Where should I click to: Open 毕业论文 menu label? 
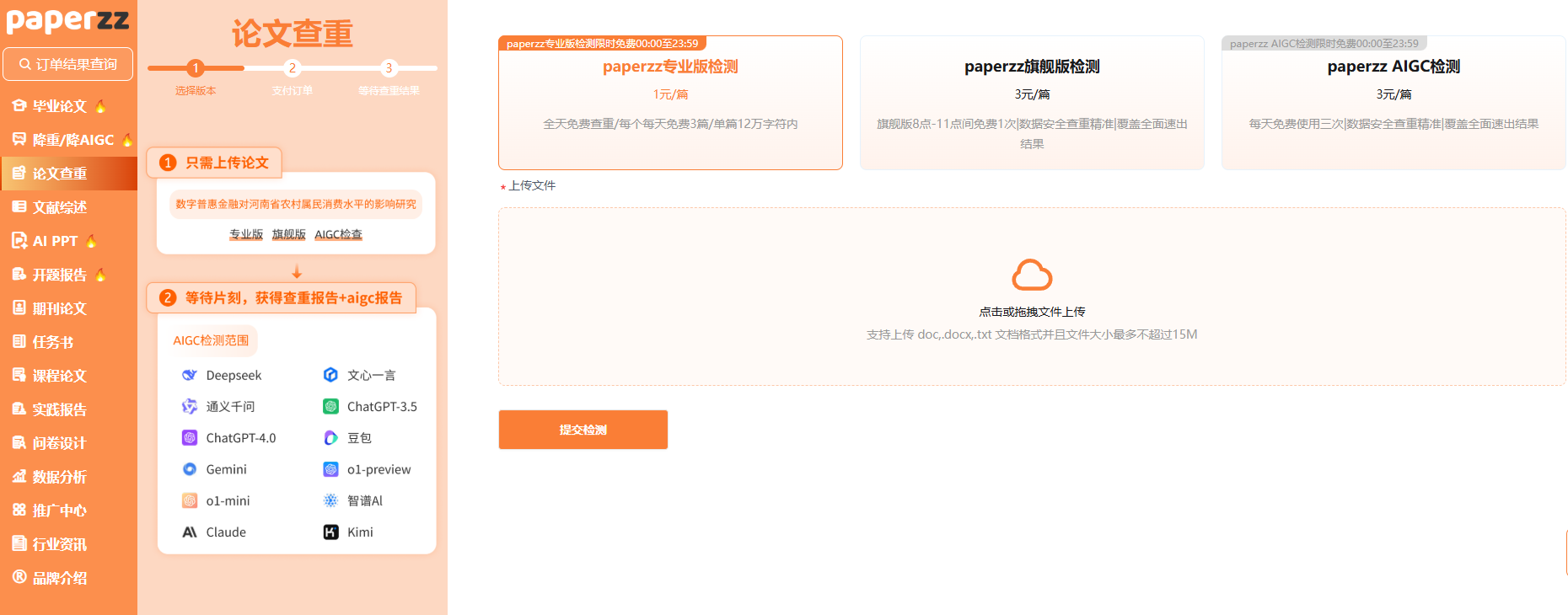pos(59,106)
